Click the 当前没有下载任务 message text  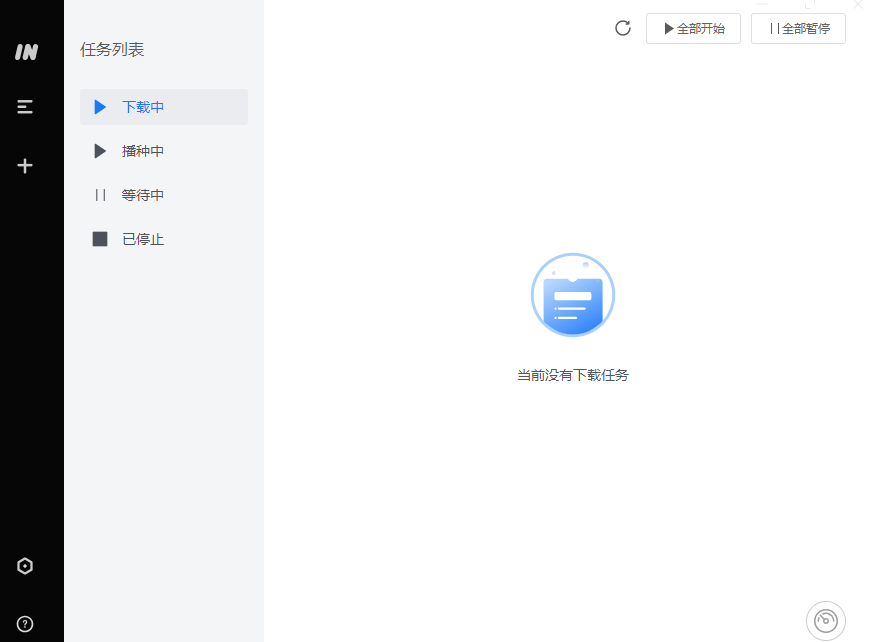point(572,375)
